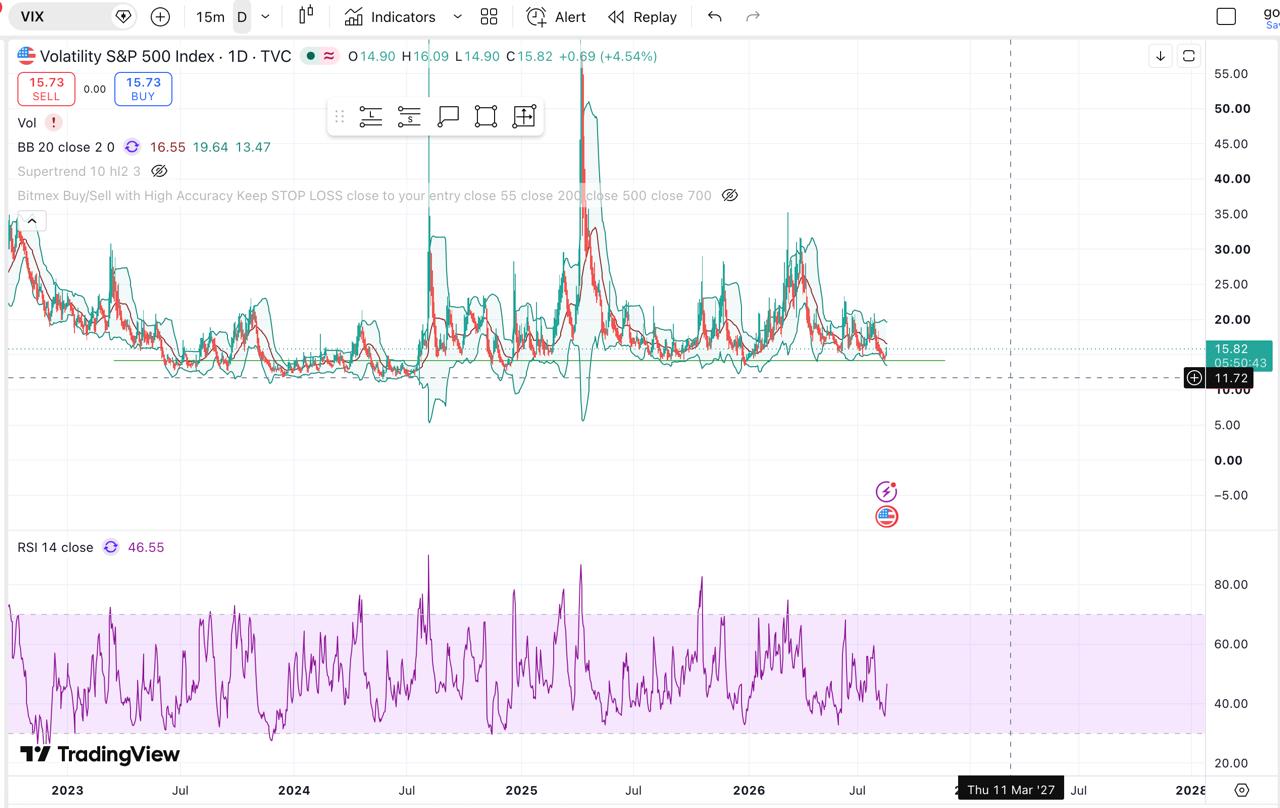
Task: Click the US flag event marker
Action: coord(887,517)
